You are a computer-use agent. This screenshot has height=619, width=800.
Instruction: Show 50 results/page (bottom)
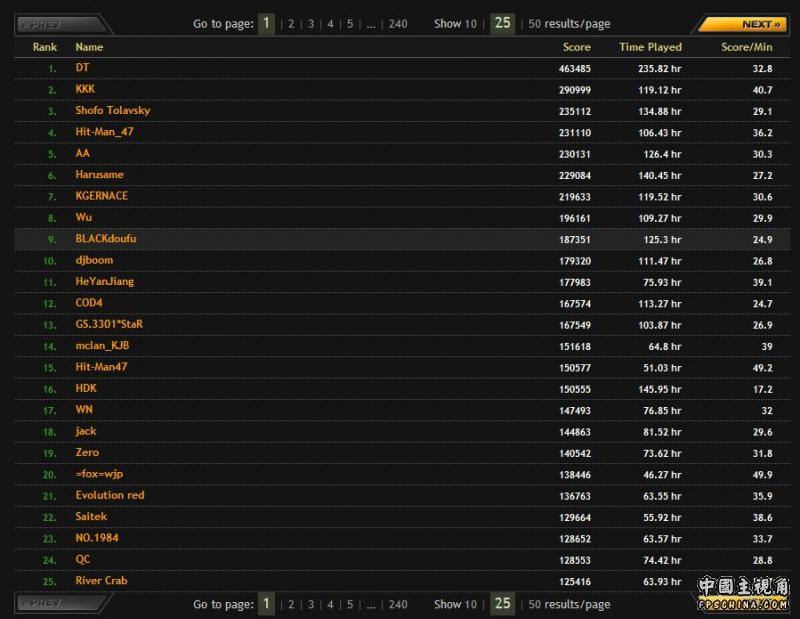(569, 605)
